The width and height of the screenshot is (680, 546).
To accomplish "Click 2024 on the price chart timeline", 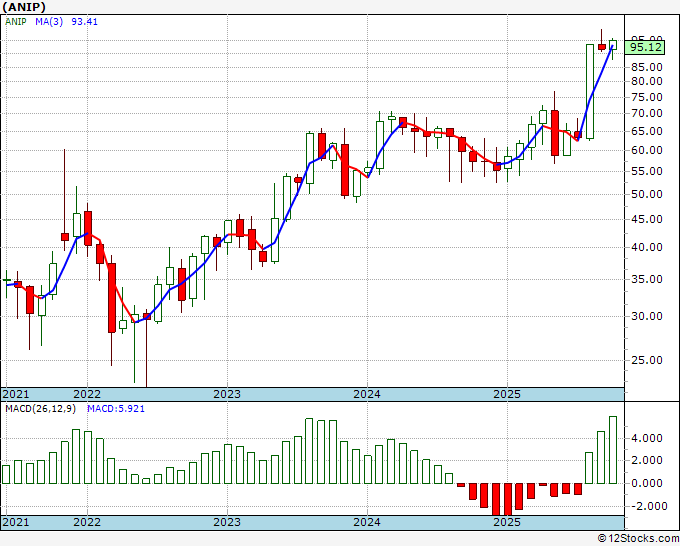I will click(367, 394).
